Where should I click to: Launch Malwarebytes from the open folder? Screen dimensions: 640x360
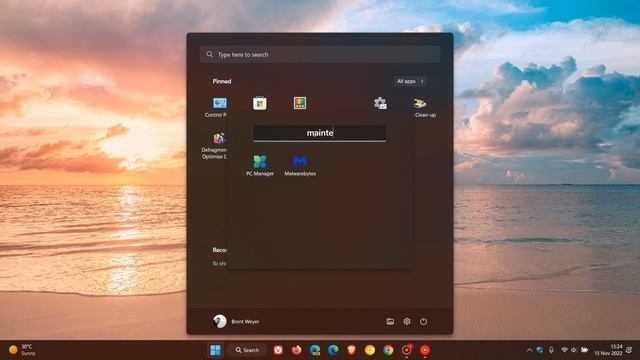[x=300, y=165]
